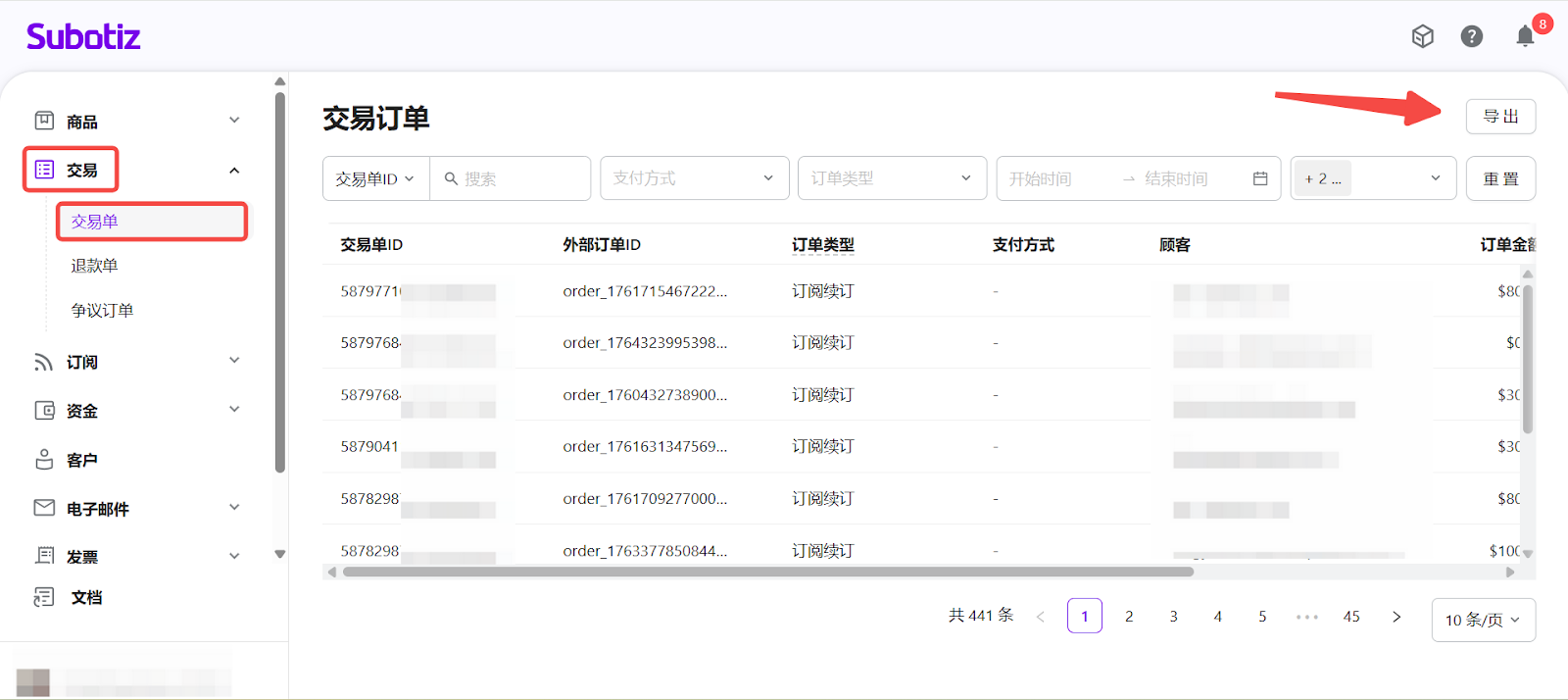
Task: Click the 重置 reset button
Action: (x=1500, y=178)
